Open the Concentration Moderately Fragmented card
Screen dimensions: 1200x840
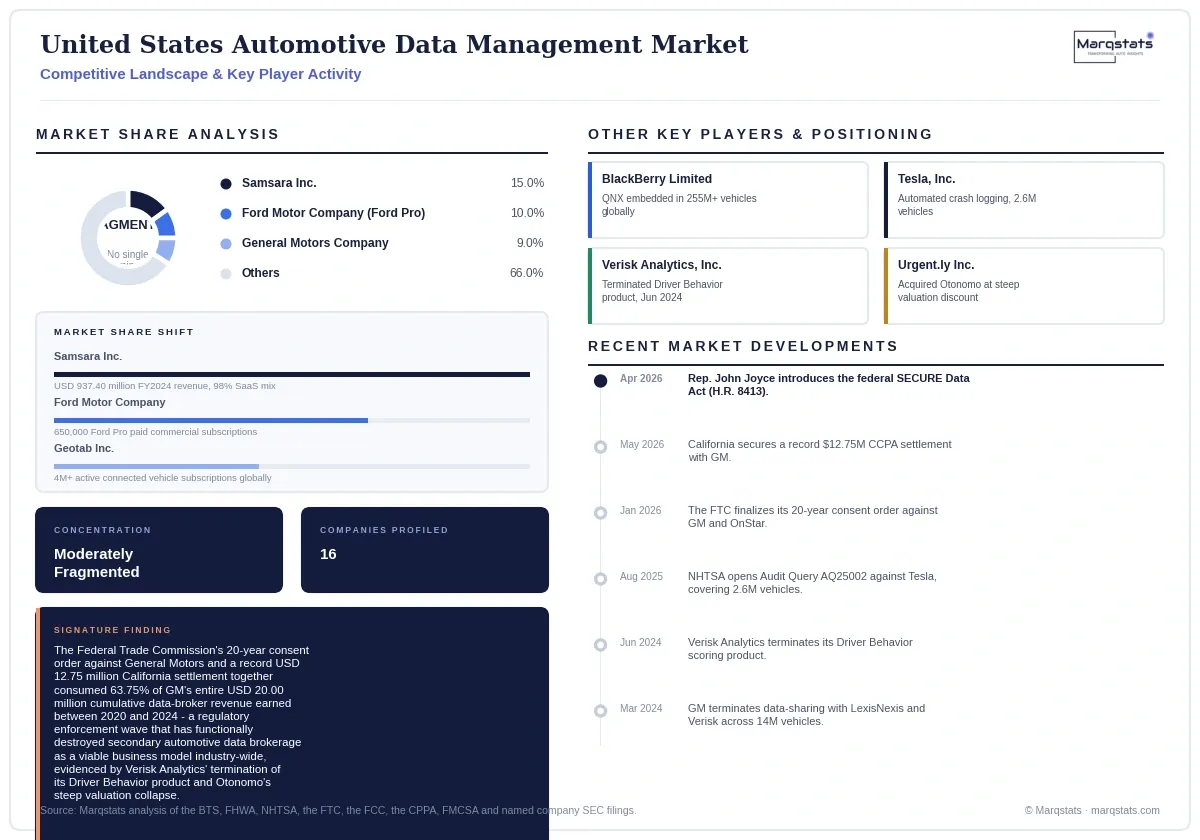(x=159, y=550)
